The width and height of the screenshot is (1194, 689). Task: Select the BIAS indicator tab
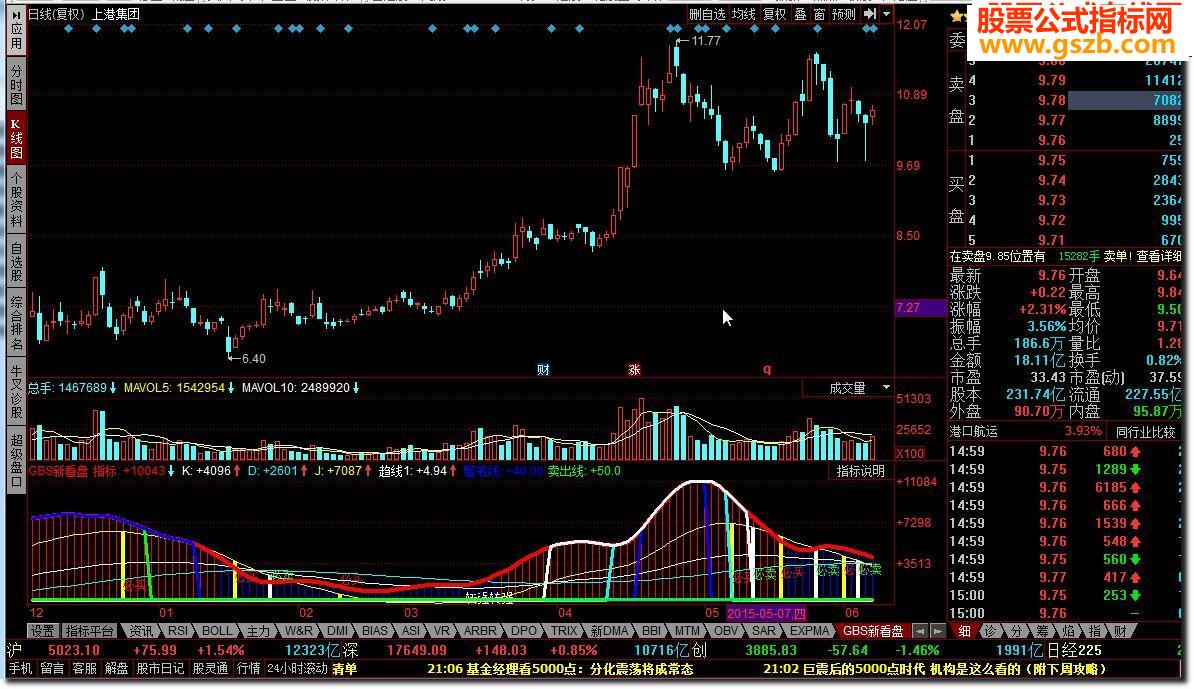(x=375, y=631)
